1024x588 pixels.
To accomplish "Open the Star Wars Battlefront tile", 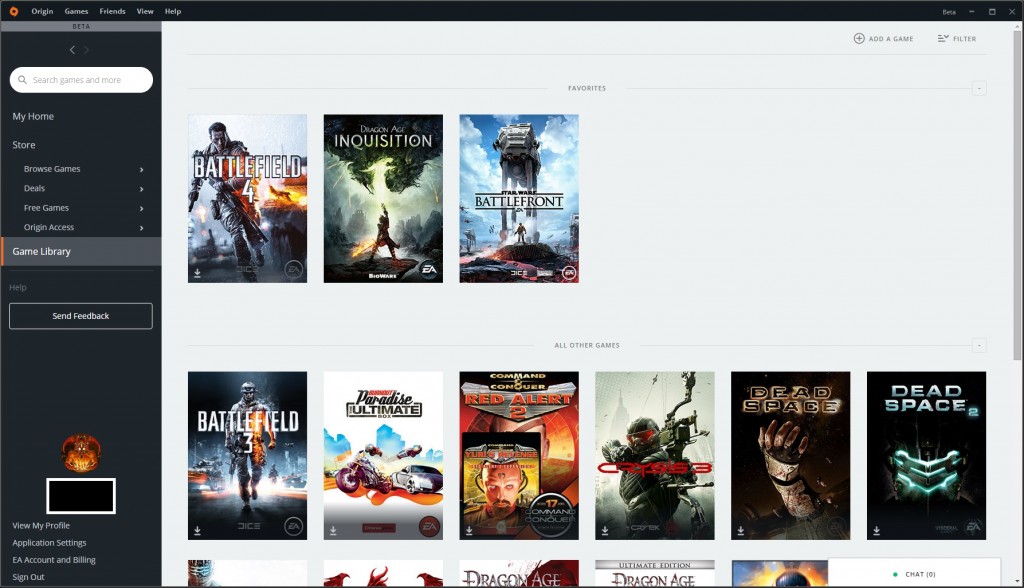I will tap(519, 199).
